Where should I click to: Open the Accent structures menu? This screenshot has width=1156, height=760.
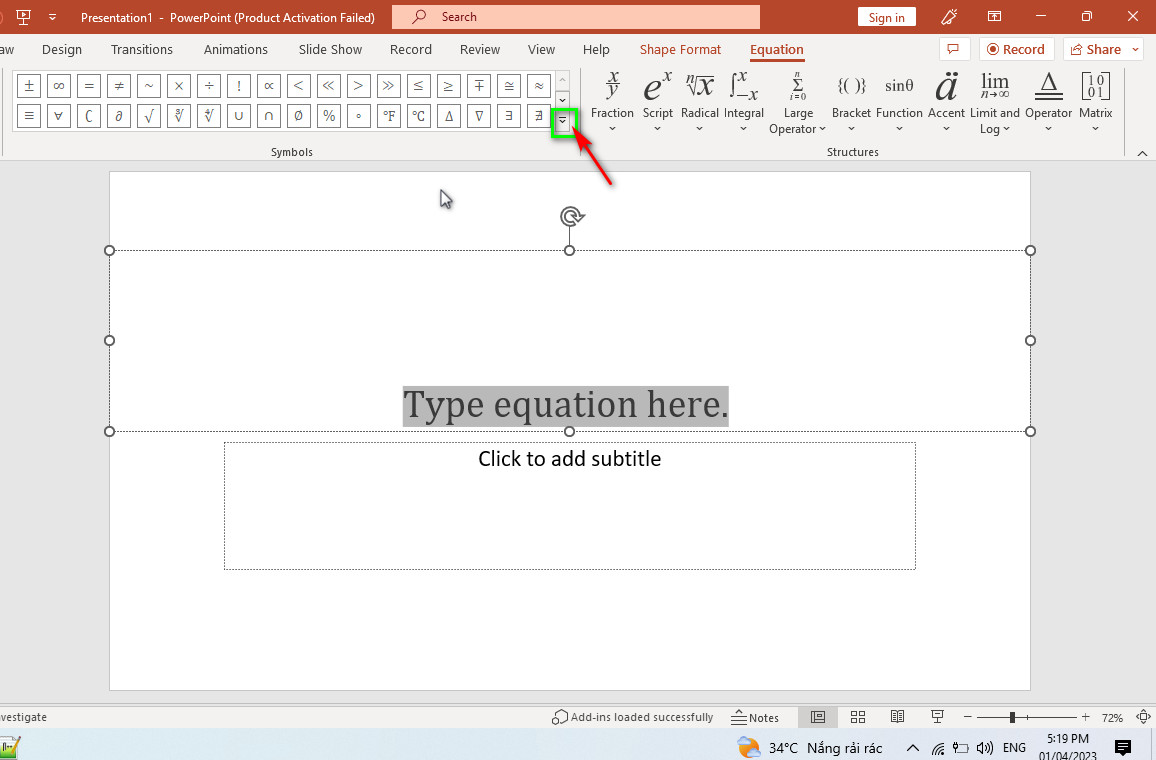pos(946,103)
